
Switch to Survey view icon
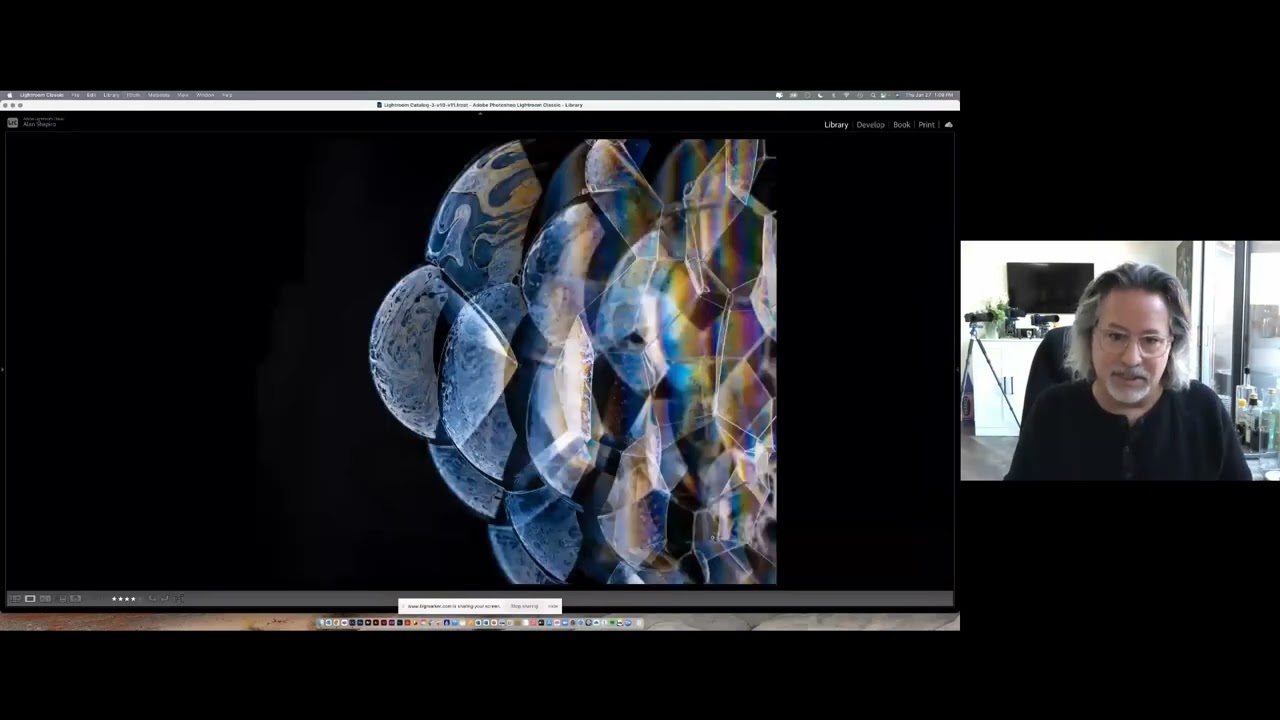coord(61,599)
